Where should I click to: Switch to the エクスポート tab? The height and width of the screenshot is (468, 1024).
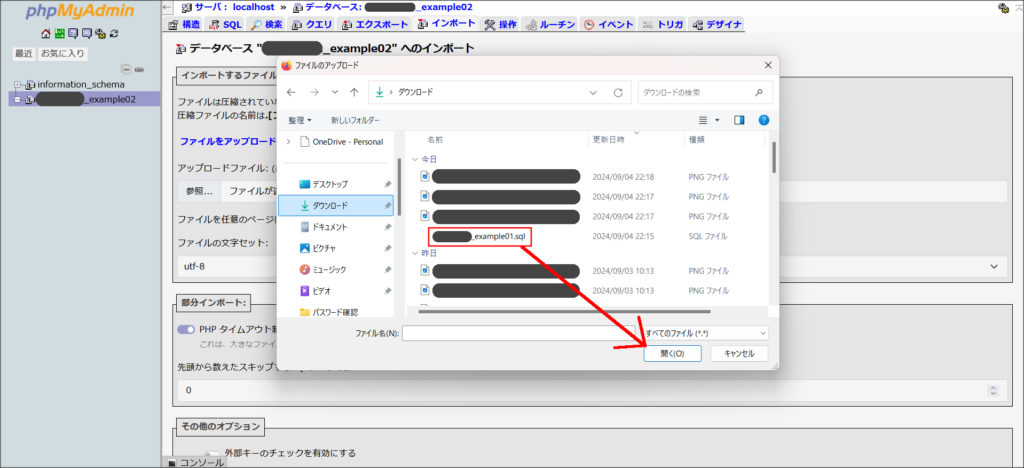pyautogui.click(x=376, y=24)
